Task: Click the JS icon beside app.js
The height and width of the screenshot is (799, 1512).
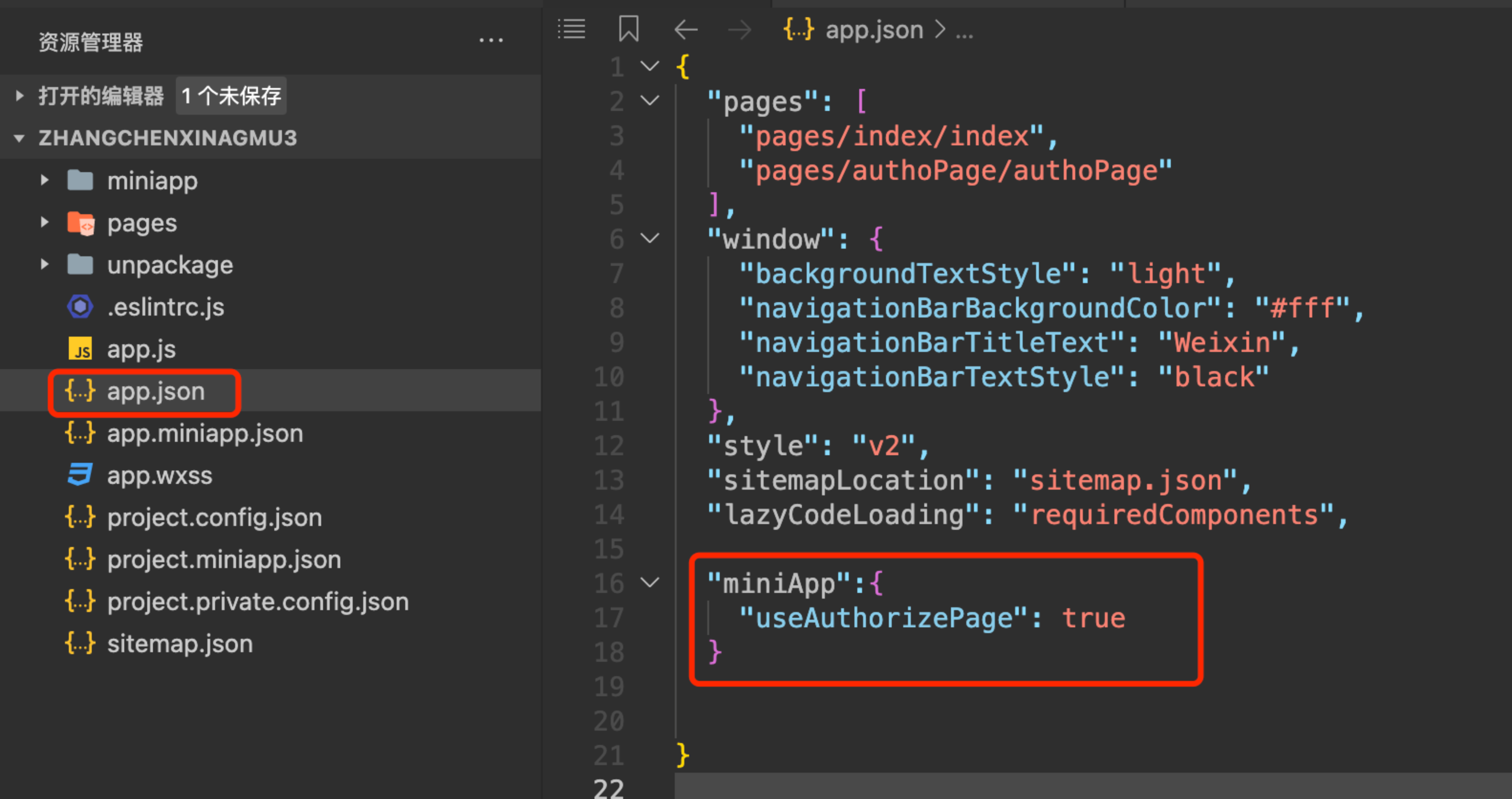Action: pyautogui.click(x=80, y=349)
